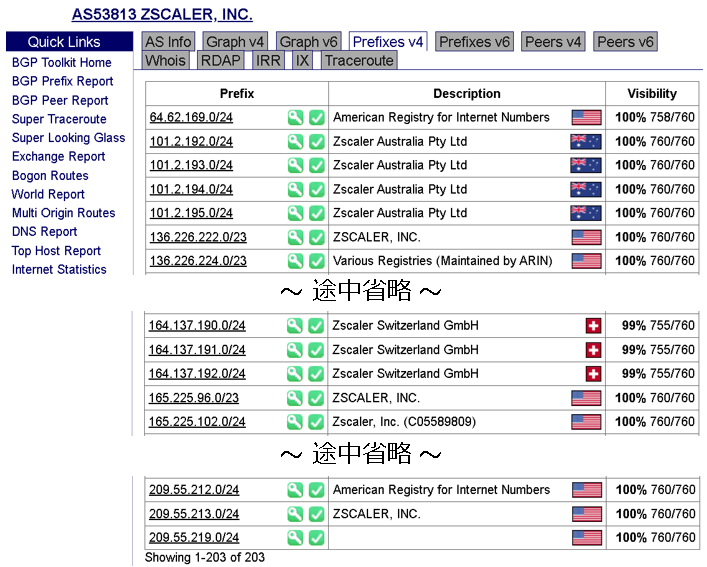Click search icon for 101.2.194.0/24
The height and width of the screenshot is (567, 707).
[295, 189]
